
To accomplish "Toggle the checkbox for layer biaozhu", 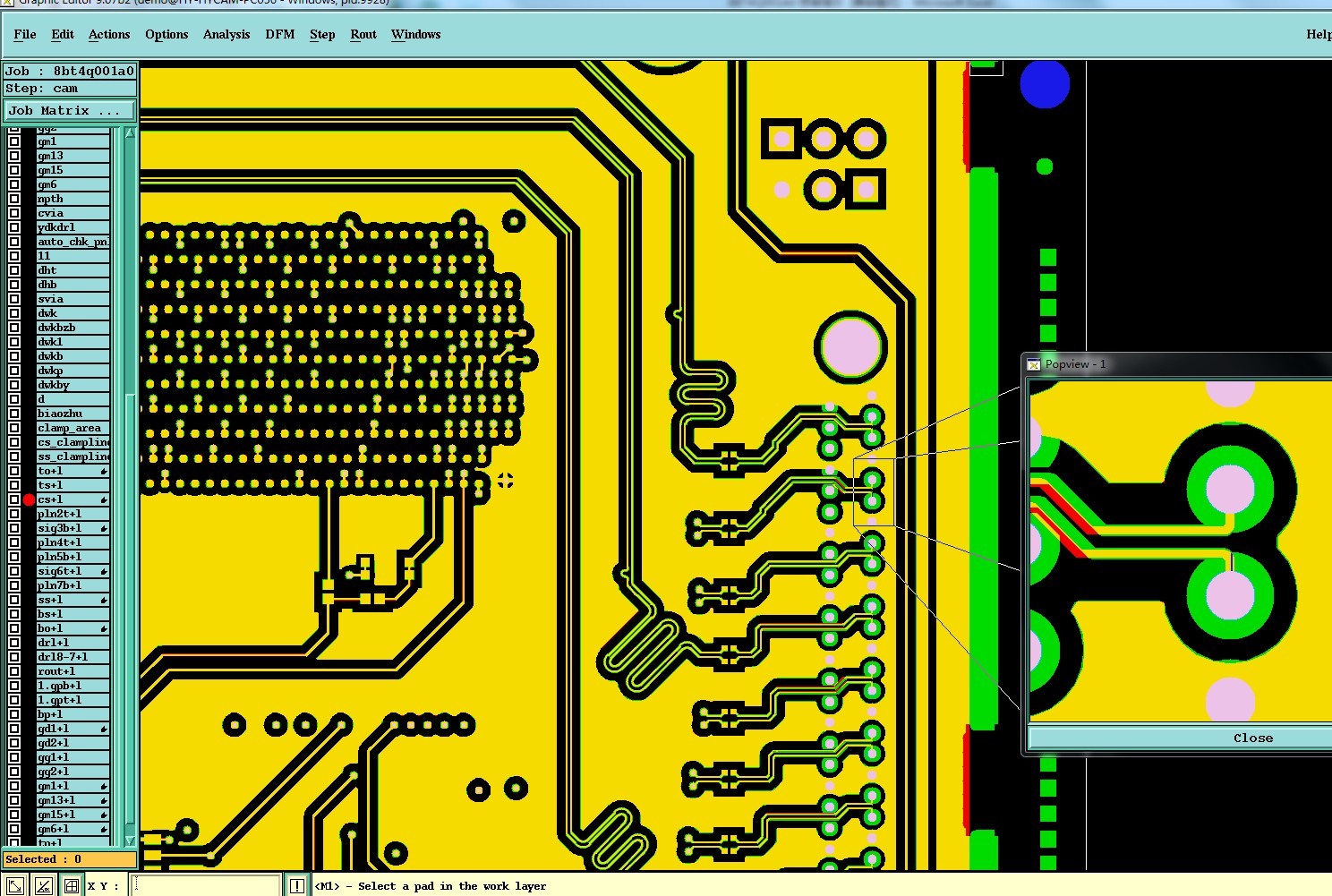I will (14, 414).
